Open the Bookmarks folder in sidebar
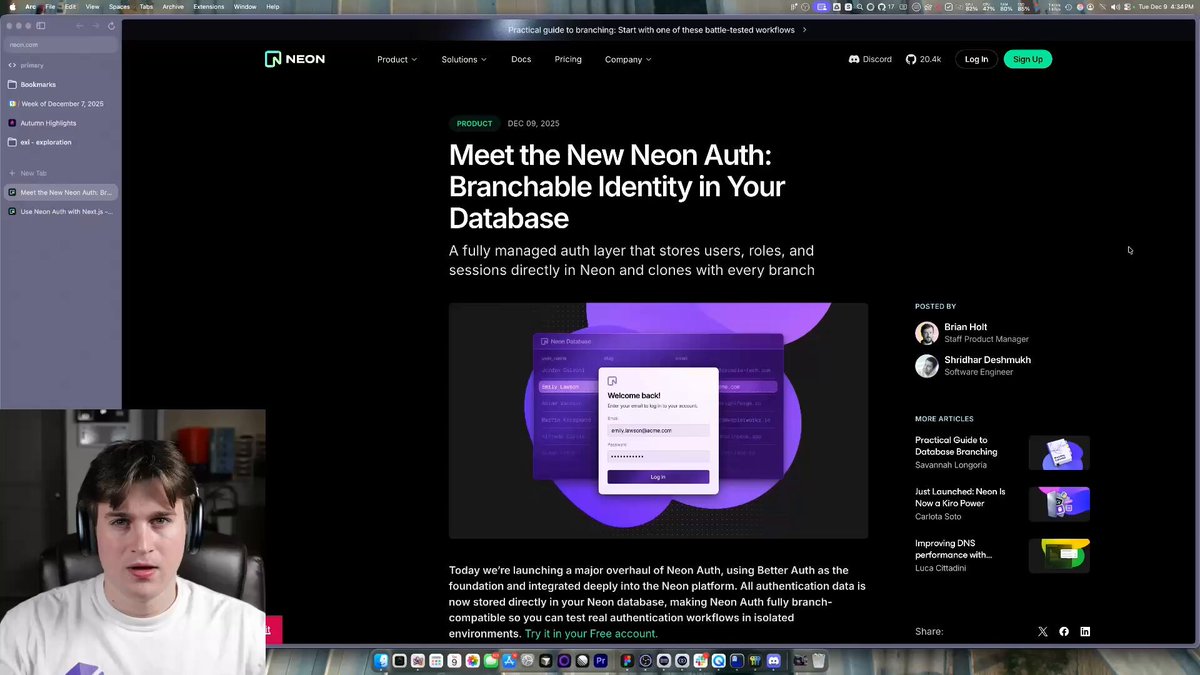 (x=38, y=85)
